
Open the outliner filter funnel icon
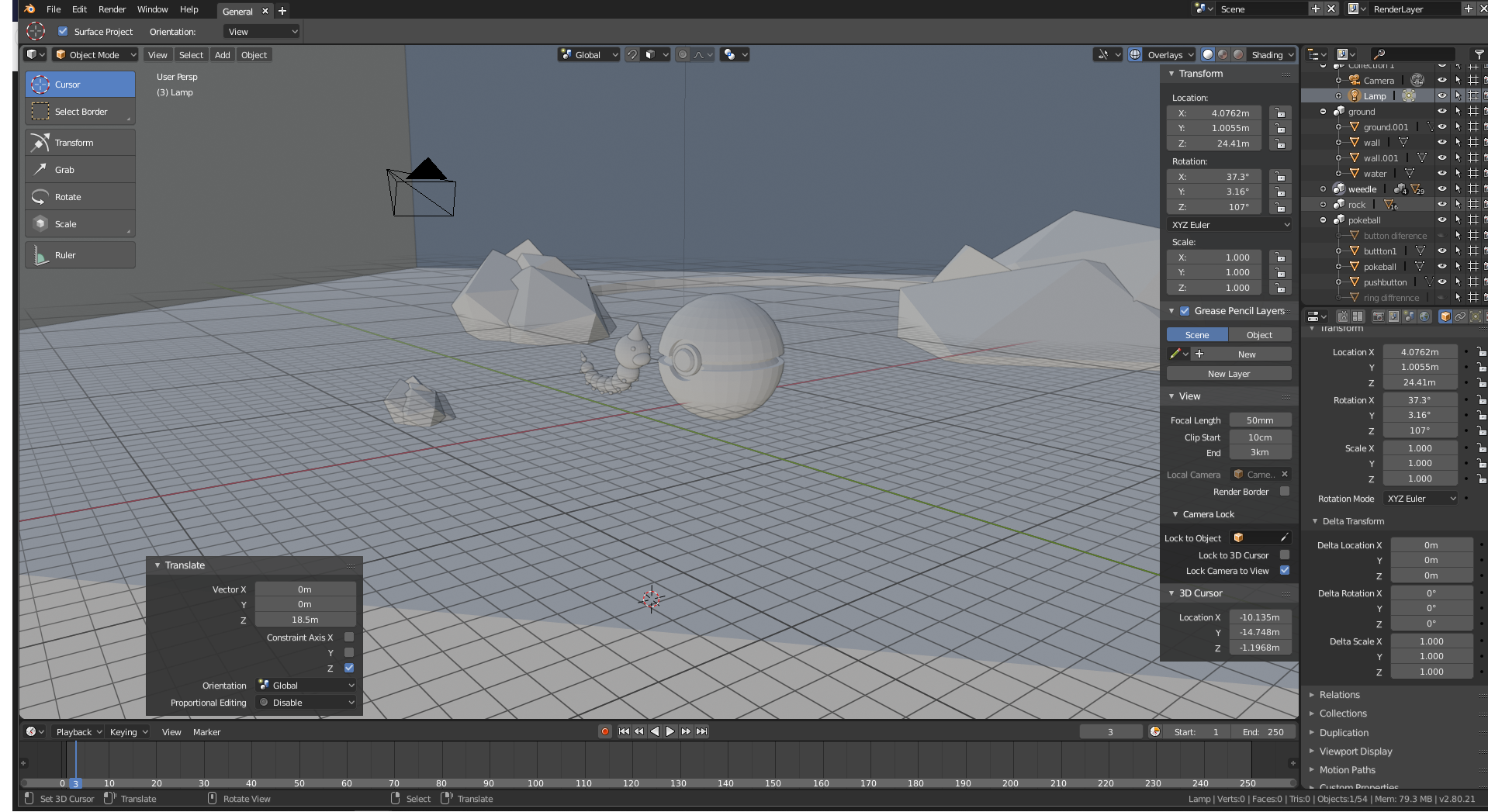pyautogui.click(x=1479, y=54)
